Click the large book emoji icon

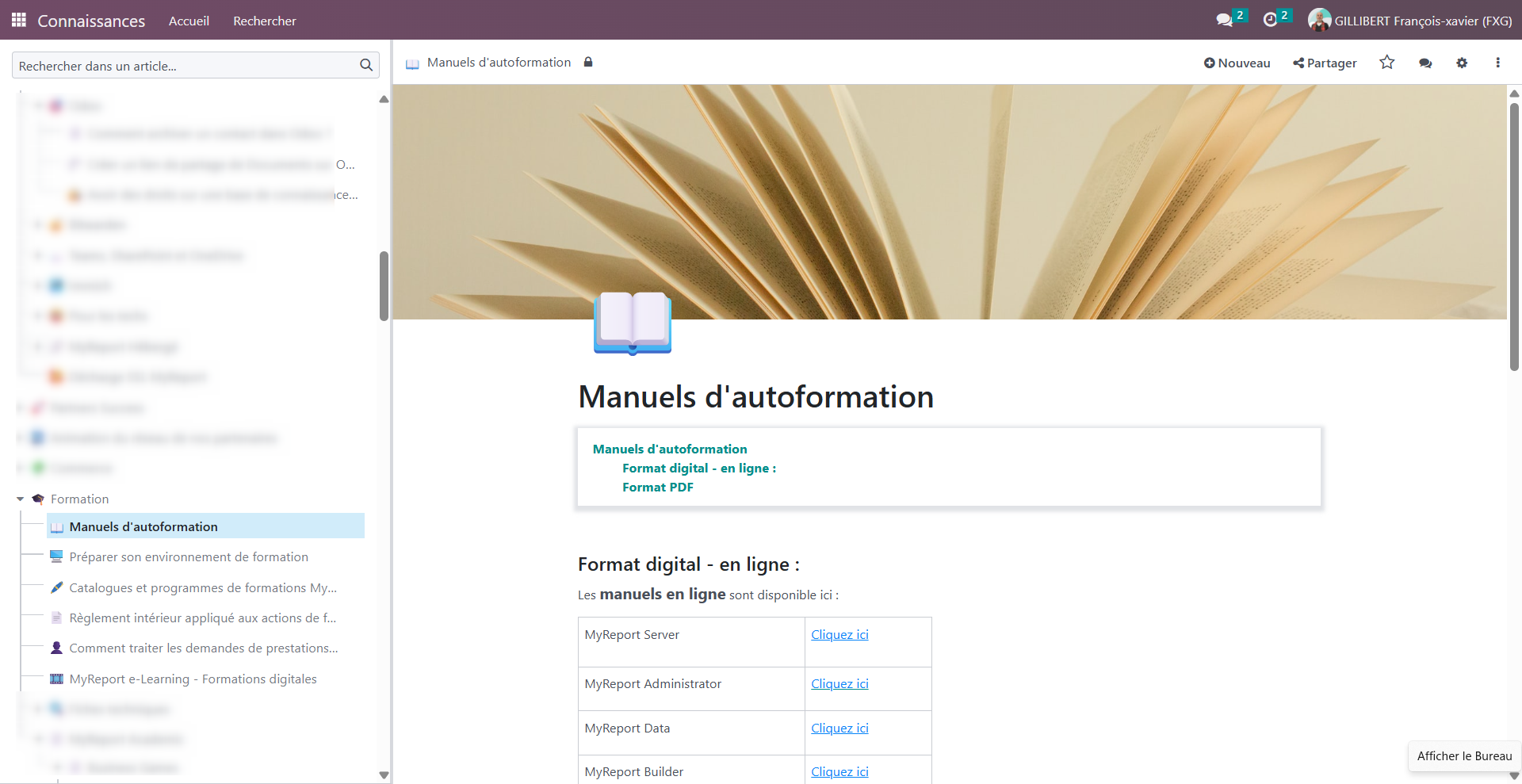tap(633, 323)
